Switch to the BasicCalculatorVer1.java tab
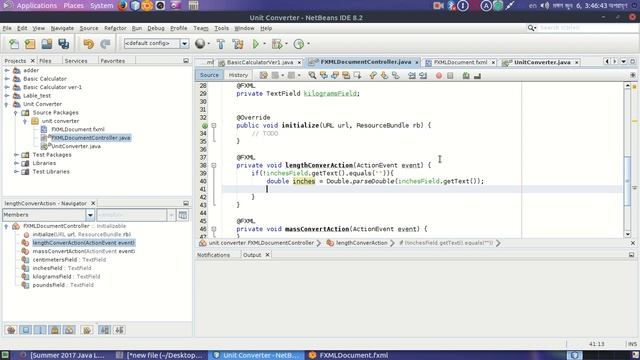640x360 pixels. (x=260, y=62)
